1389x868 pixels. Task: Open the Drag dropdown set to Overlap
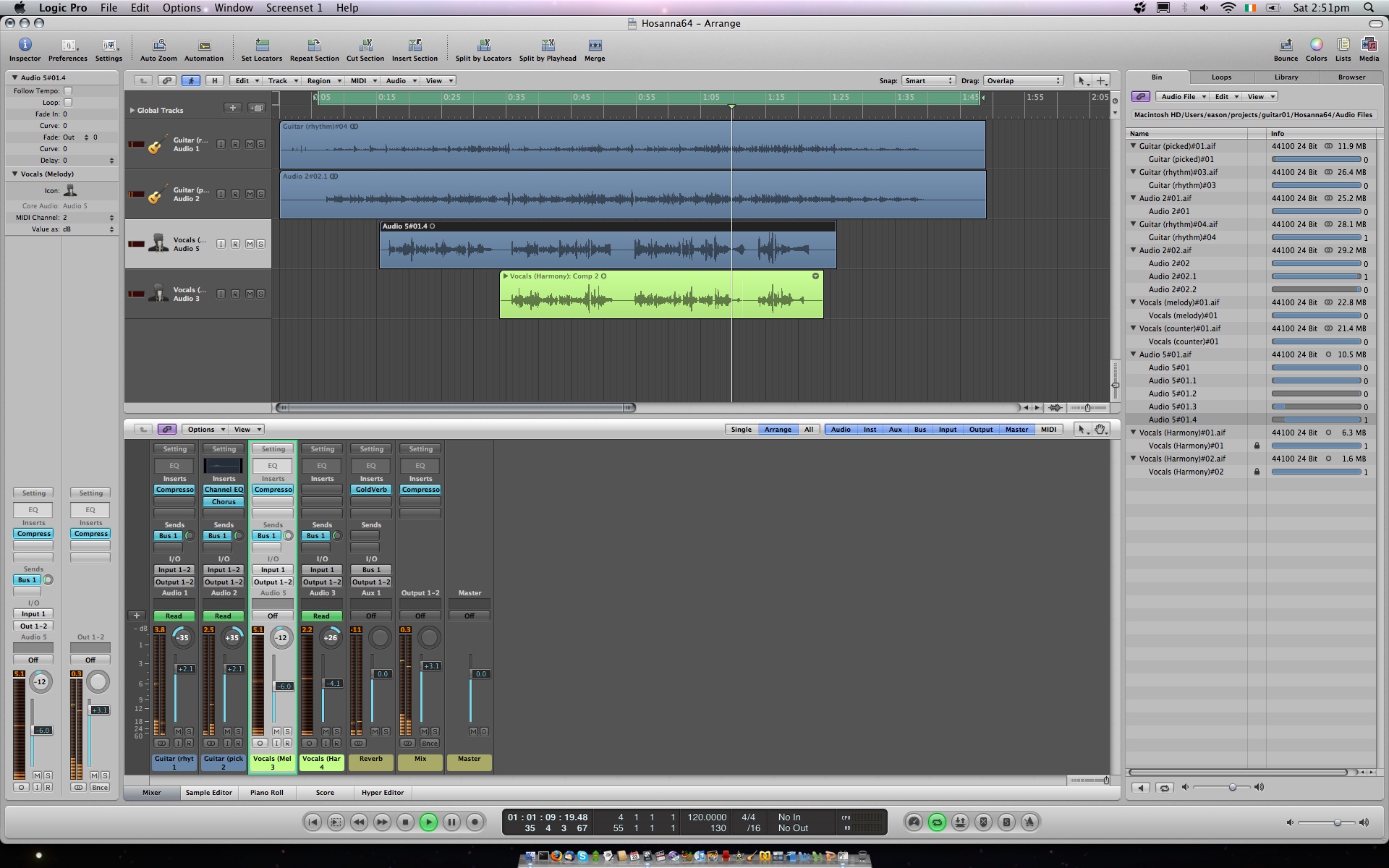[1023, 80]
